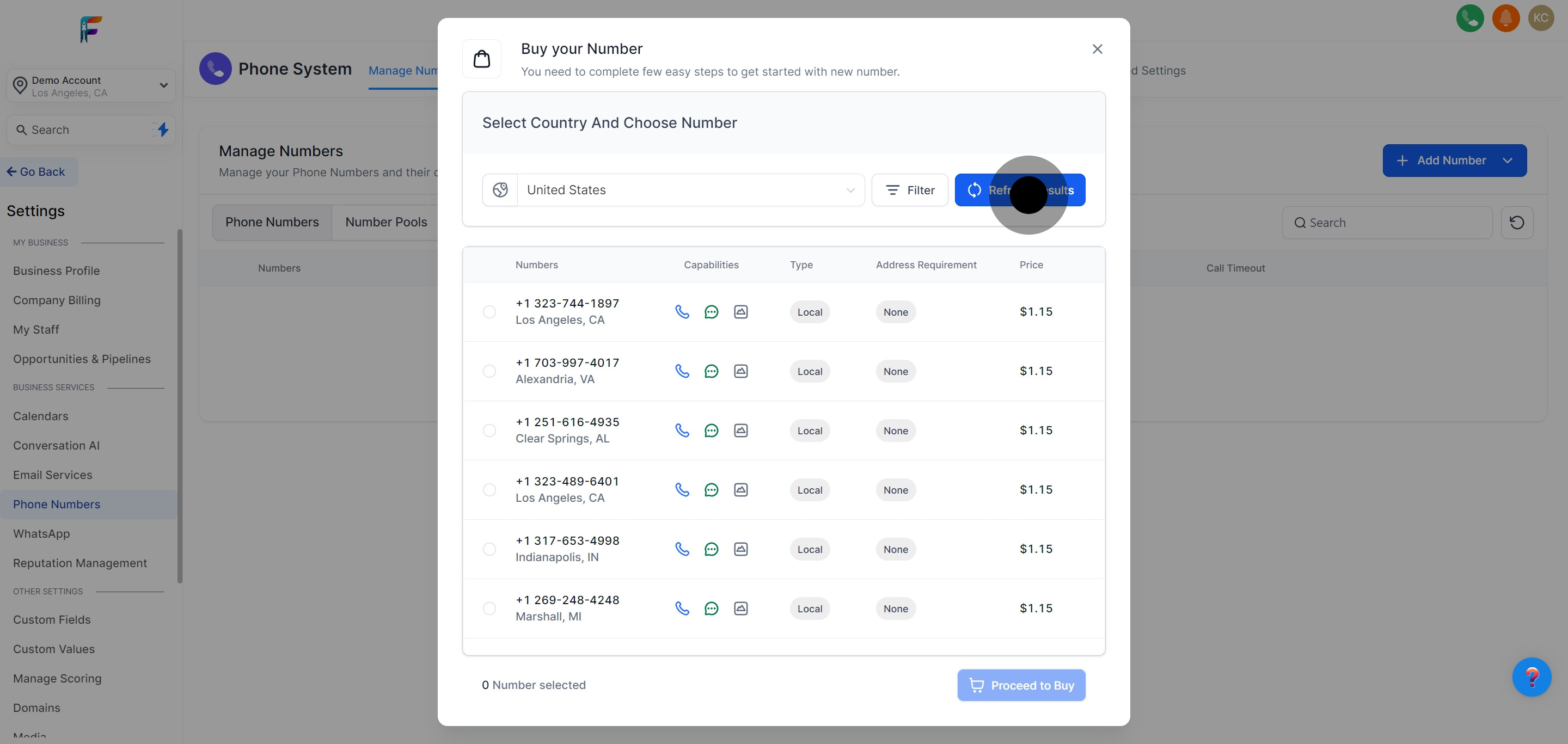Click SMS capability icon for +1 703-997-4017
This screenshot has height=744, width=1568.
711,371
